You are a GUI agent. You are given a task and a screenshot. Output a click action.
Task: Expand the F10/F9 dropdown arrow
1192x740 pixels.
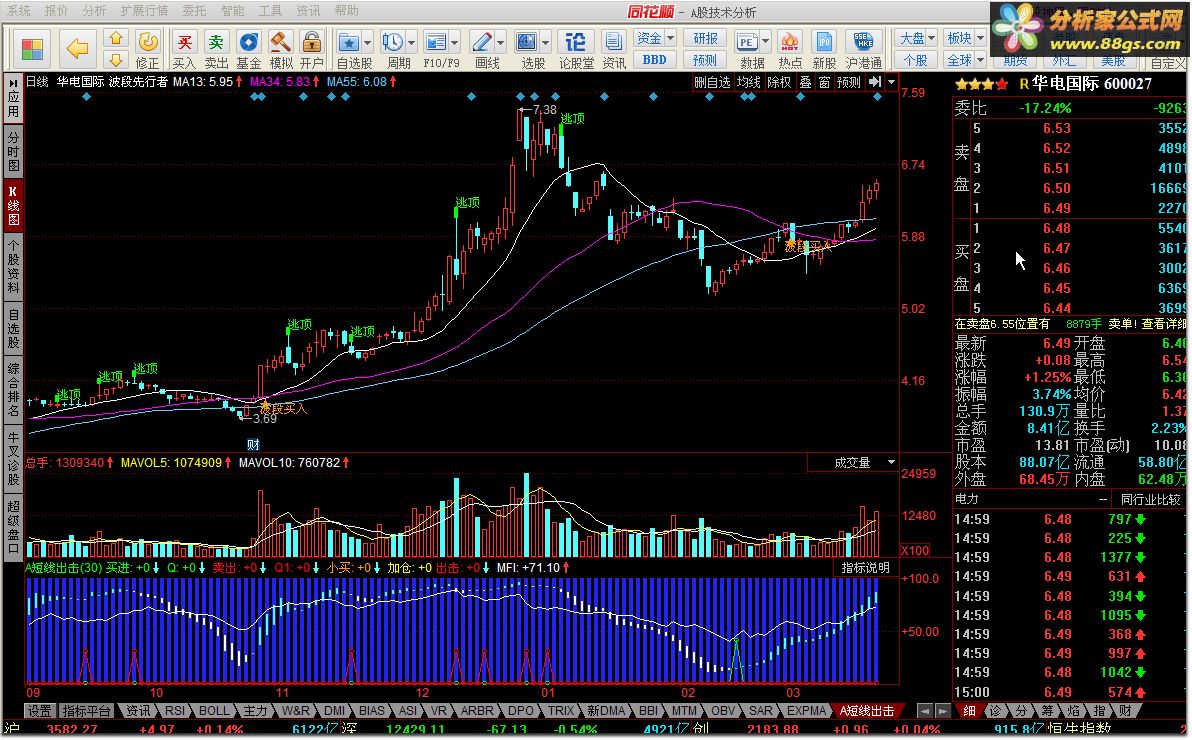[455, 42]
